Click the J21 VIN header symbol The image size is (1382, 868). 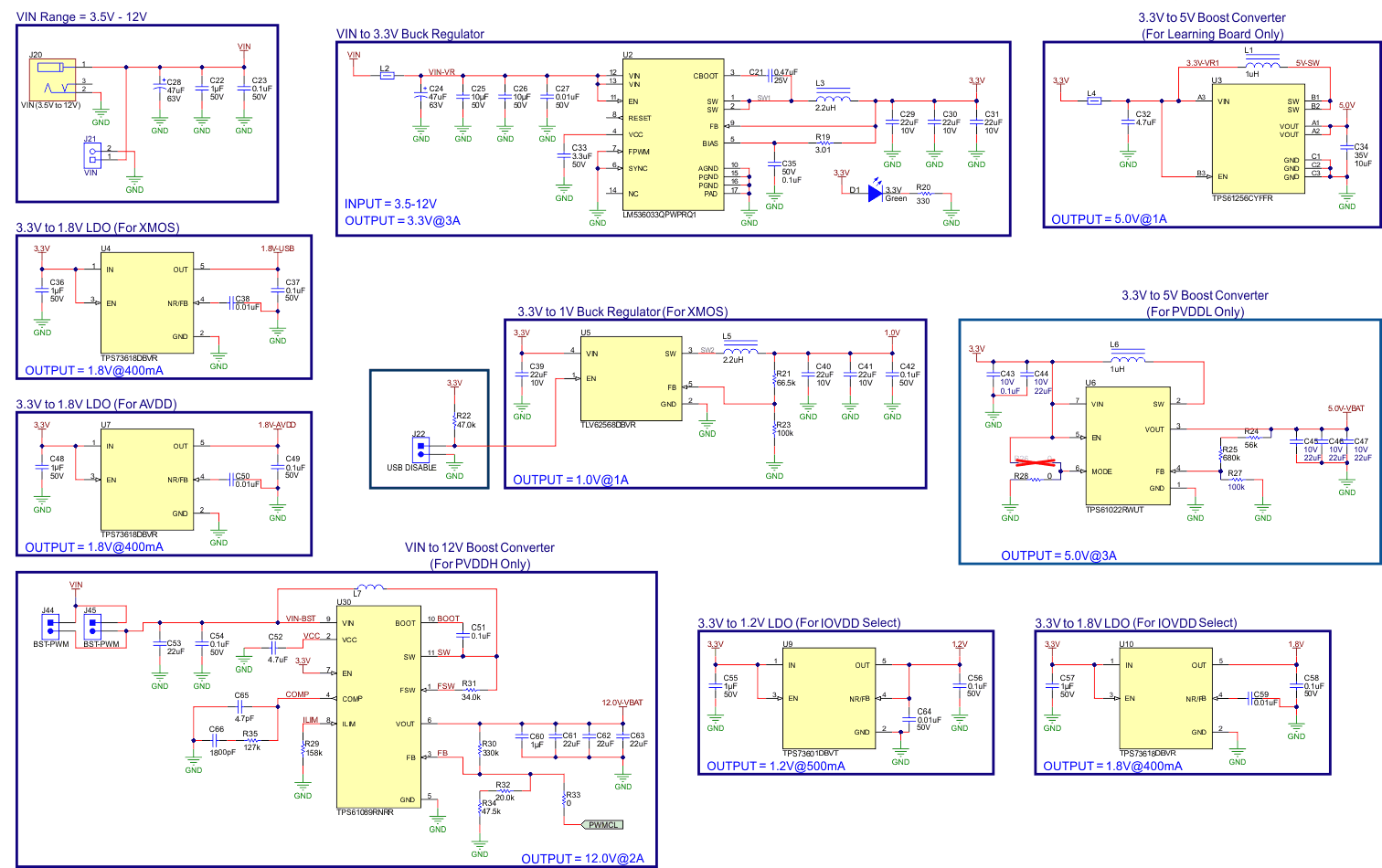tap(91, 155)
